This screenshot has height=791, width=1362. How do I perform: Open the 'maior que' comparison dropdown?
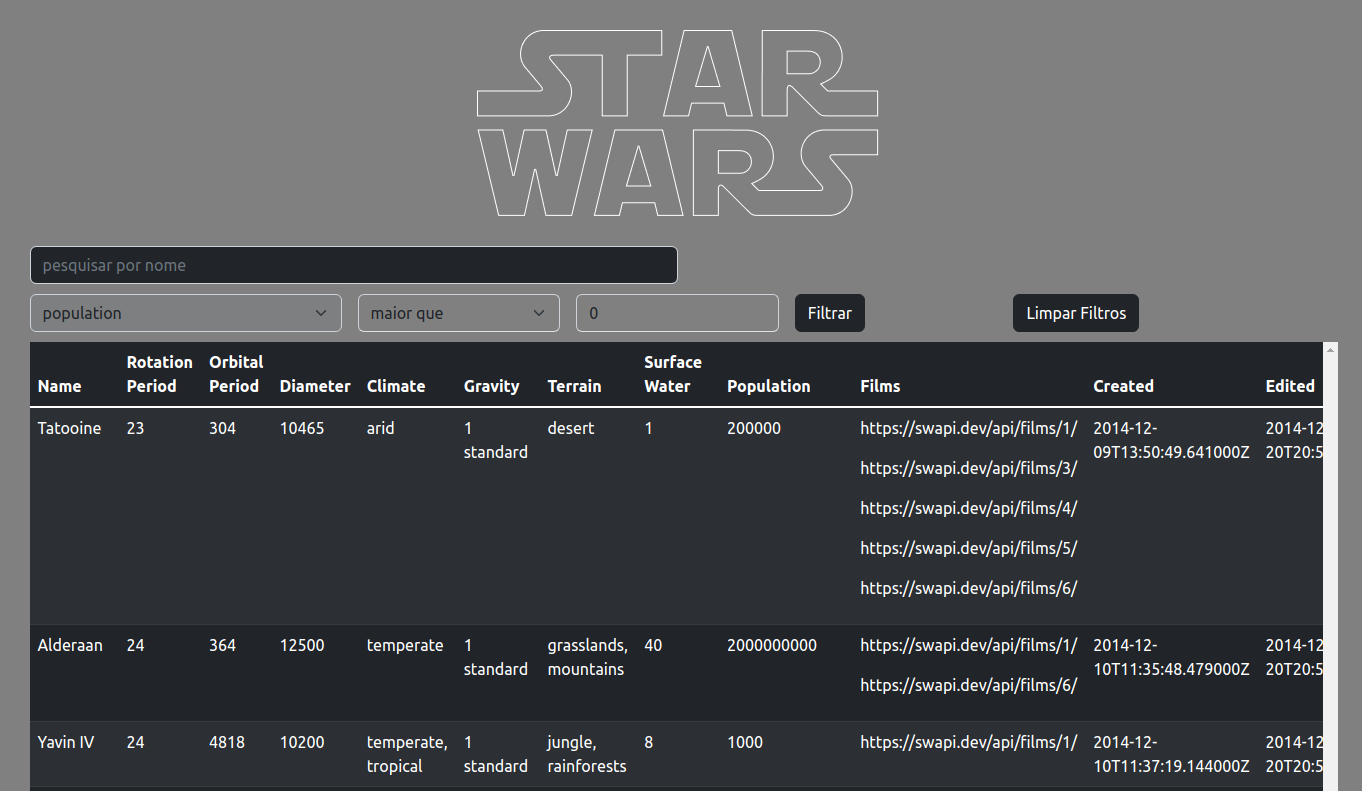point(459,313)
